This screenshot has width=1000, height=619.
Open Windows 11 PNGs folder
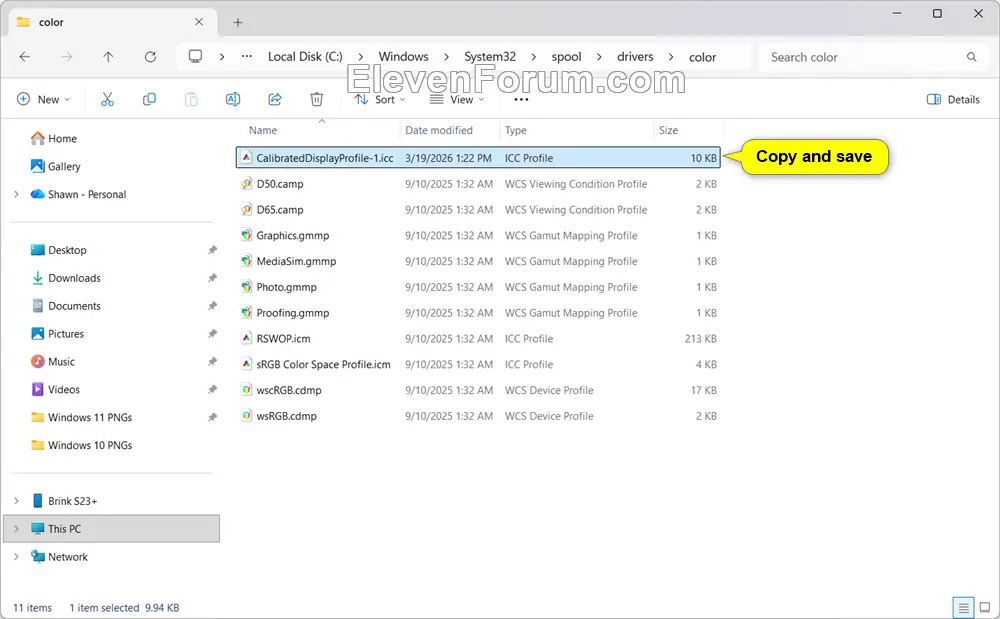point(82,418)
